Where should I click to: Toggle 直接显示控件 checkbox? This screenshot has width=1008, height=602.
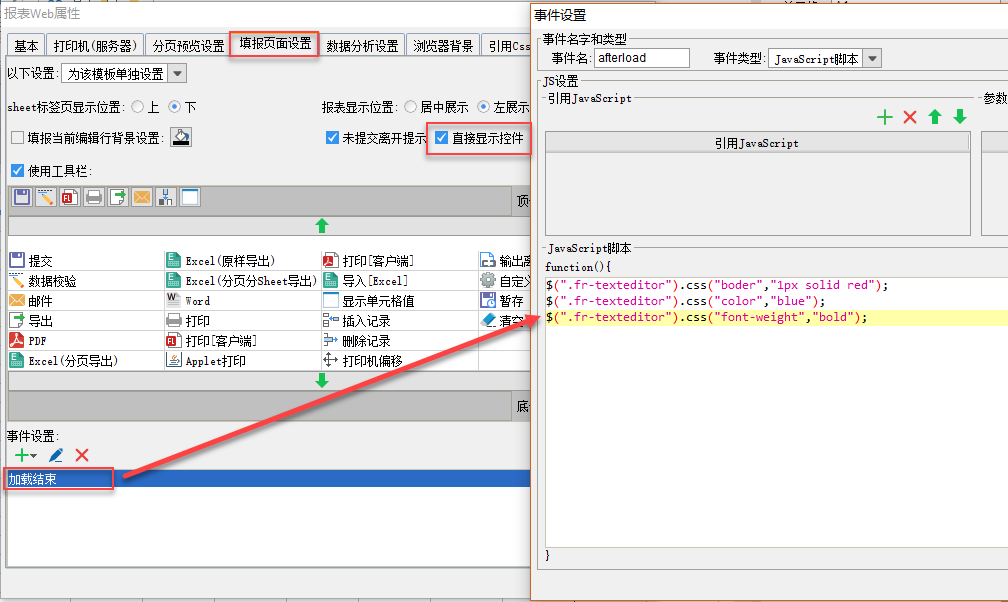click(441, 138)
